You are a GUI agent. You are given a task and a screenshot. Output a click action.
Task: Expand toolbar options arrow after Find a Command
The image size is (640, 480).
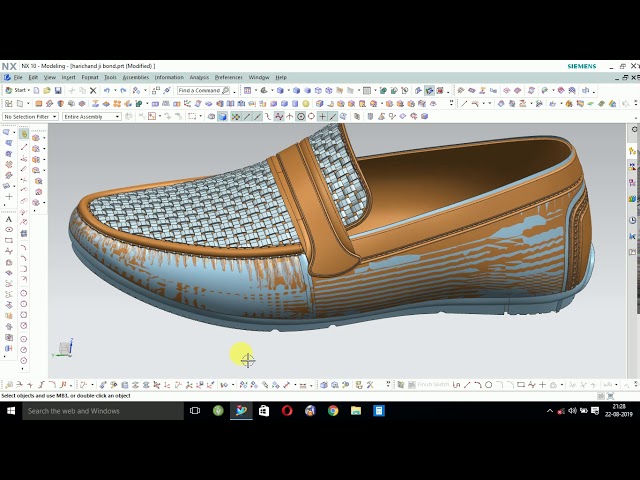(235, 92)
